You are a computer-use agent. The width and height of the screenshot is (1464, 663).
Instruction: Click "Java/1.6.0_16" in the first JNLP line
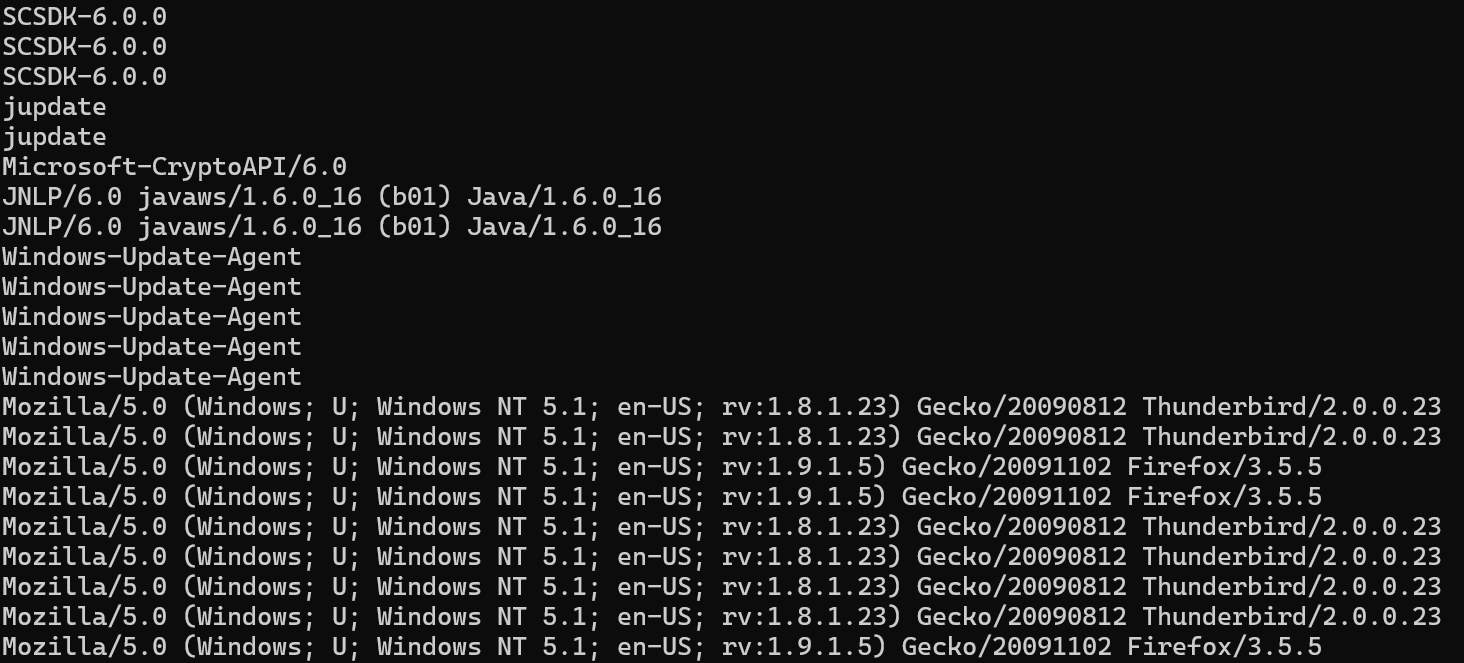pos(564,197)
